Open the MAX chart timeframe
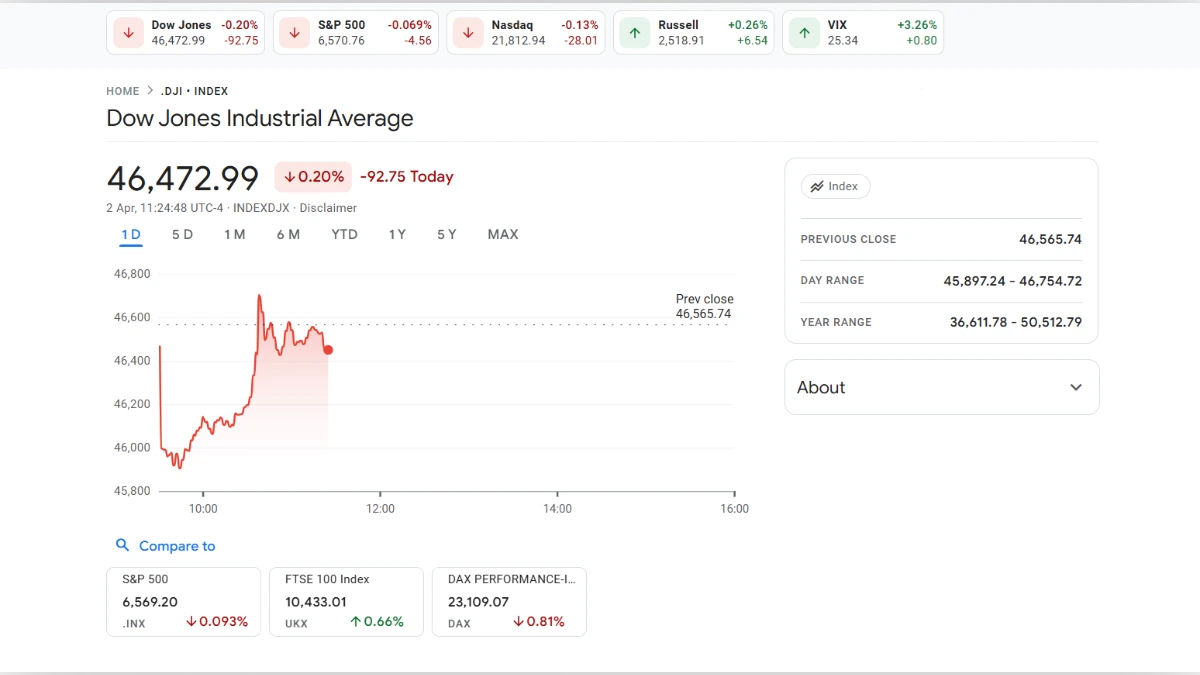This screenshot has width=1200, height=675. point(503,234)
